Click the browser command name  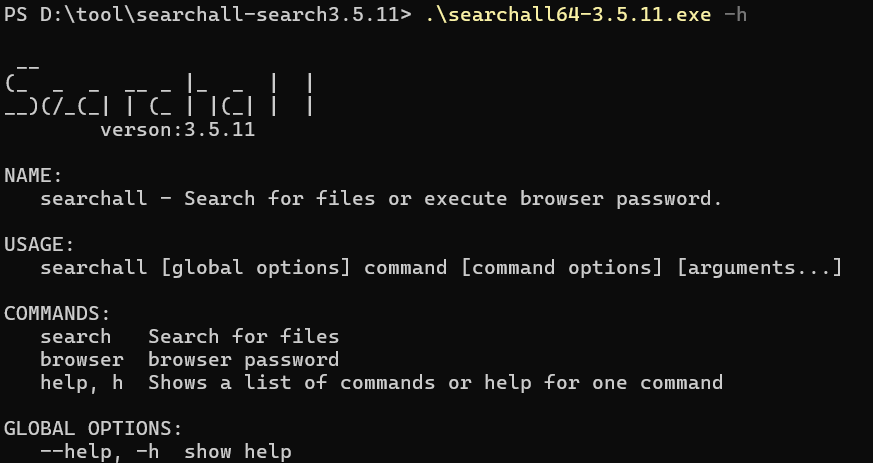pyautogui.click(x=81, y=359)
